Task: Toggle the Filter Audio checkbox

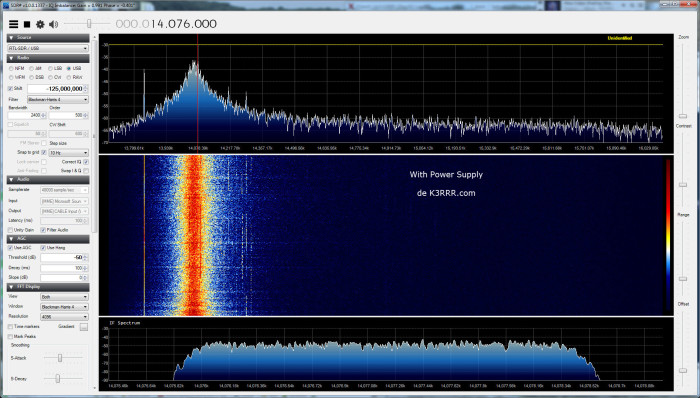Action: tap(43, 230)
